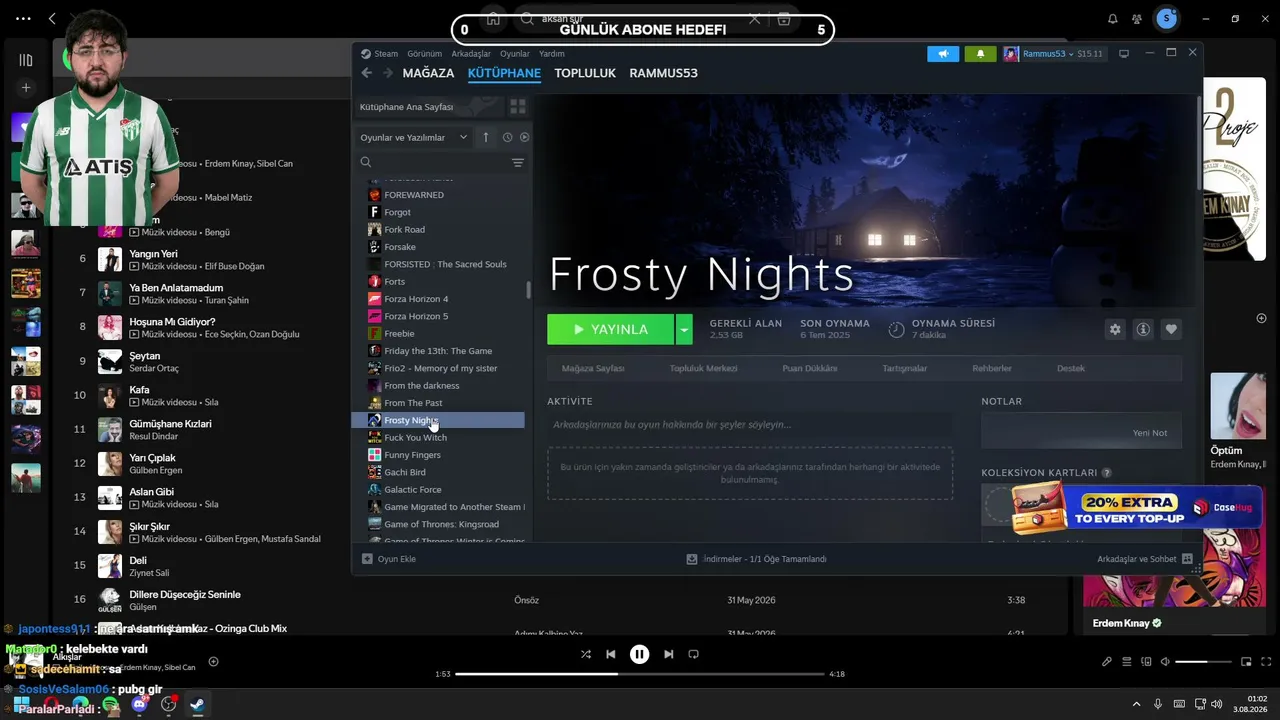The image size is (1280, 720).
Task: Toggle the repeat button in the music player
Action: (693, 654)
